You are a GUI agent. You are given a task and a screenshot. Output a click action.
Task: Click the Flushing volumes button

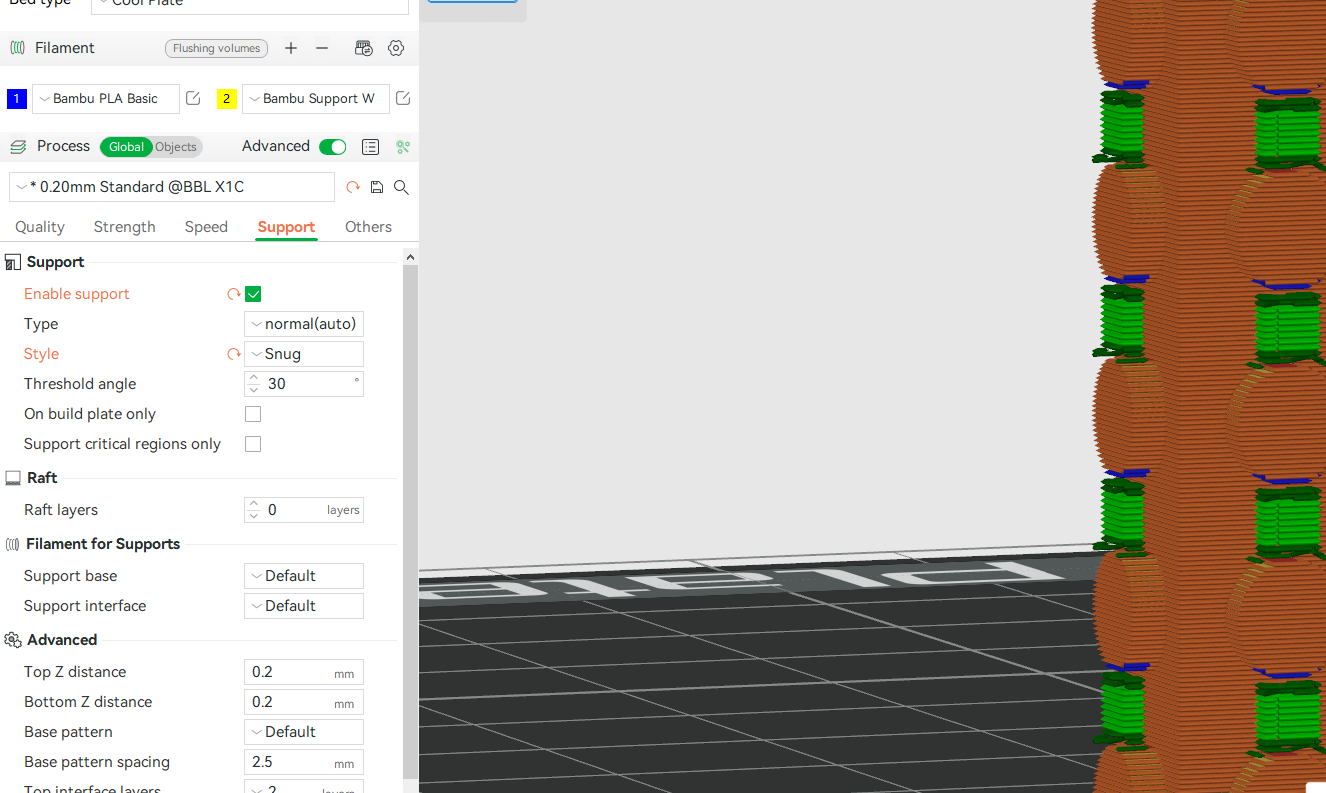(x=216, y=48)
